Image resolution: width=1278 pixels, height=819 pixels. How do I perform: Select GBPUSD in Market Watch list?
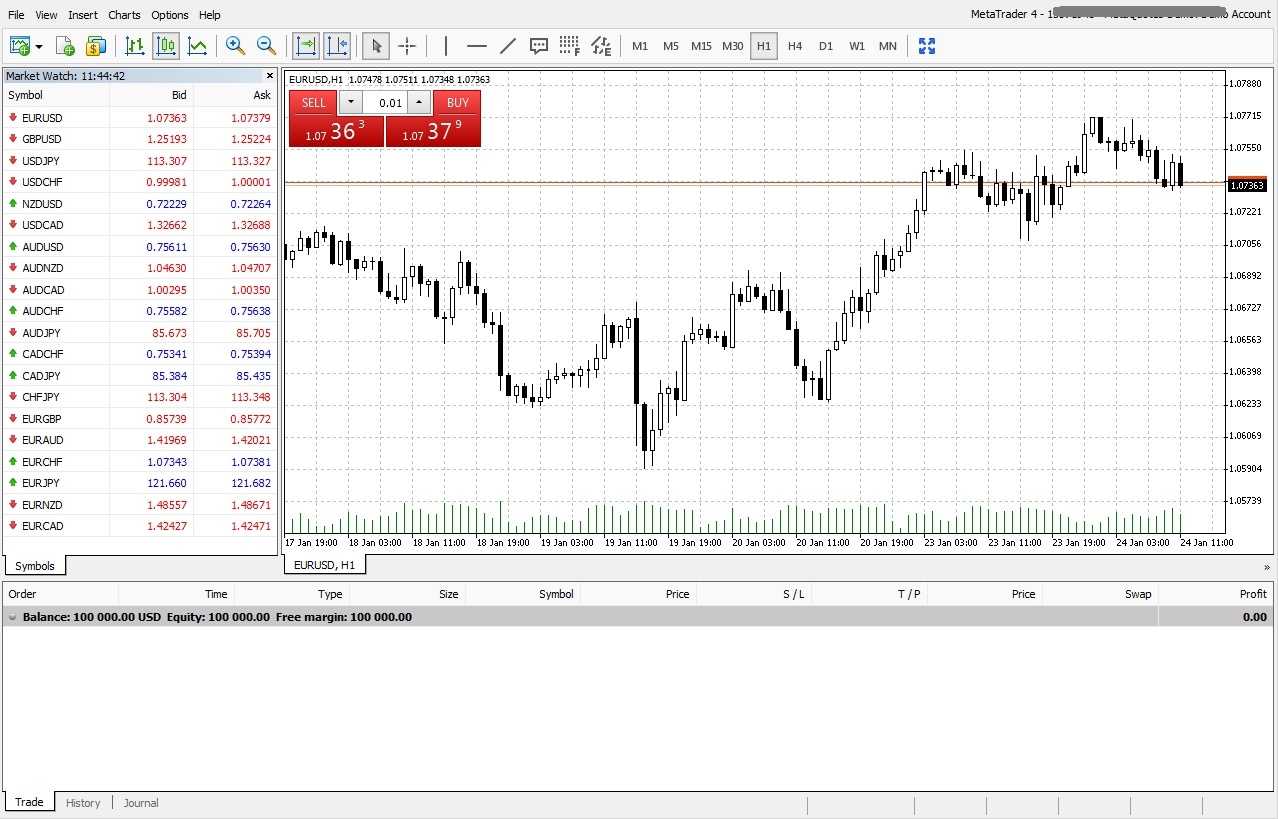42,139
